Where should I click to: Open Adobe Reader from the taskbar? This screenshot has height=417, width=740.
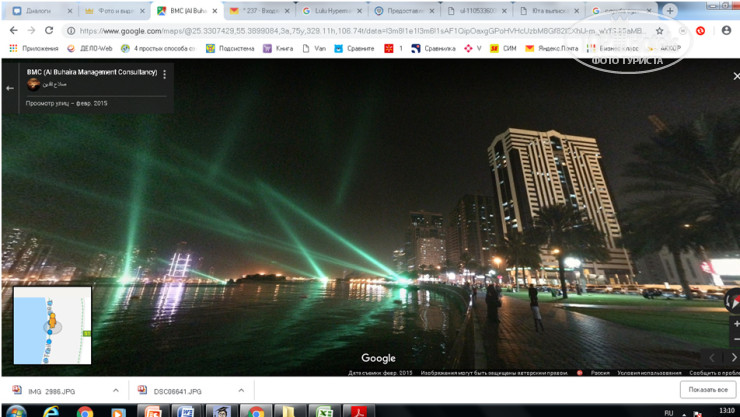click(358, 411)
